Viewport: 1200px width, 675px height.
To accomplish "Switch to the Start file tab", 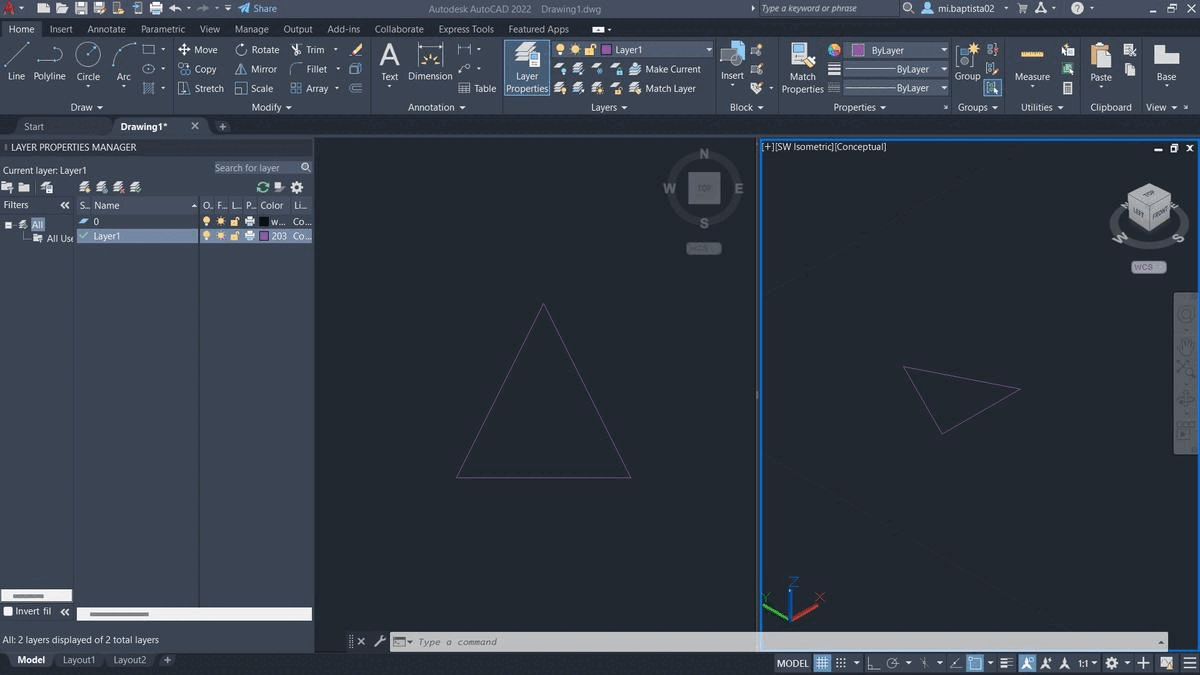I will (34, 127).
